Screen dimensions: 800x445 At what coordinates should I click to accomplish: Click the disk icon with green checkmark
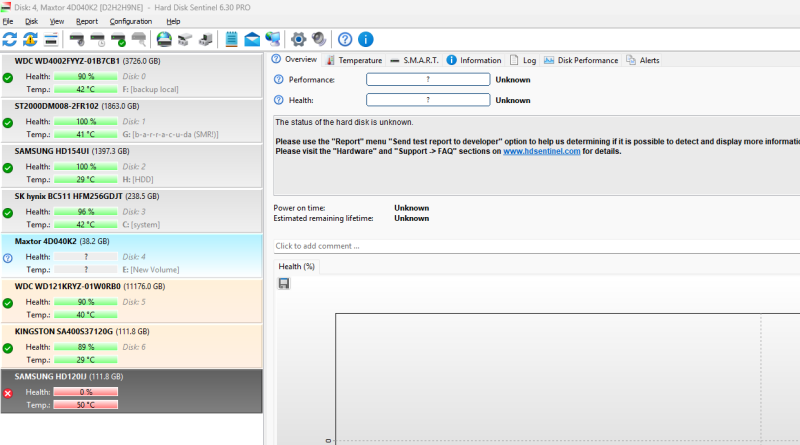coord(118,39)
